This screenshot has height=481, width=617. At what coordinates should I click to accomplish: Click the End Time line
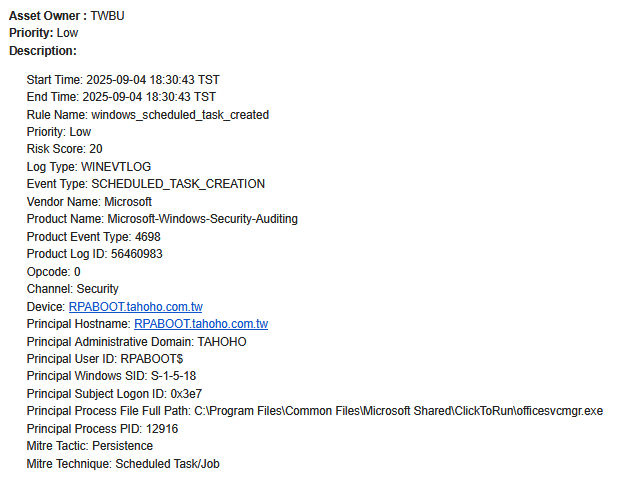point(121,97)
